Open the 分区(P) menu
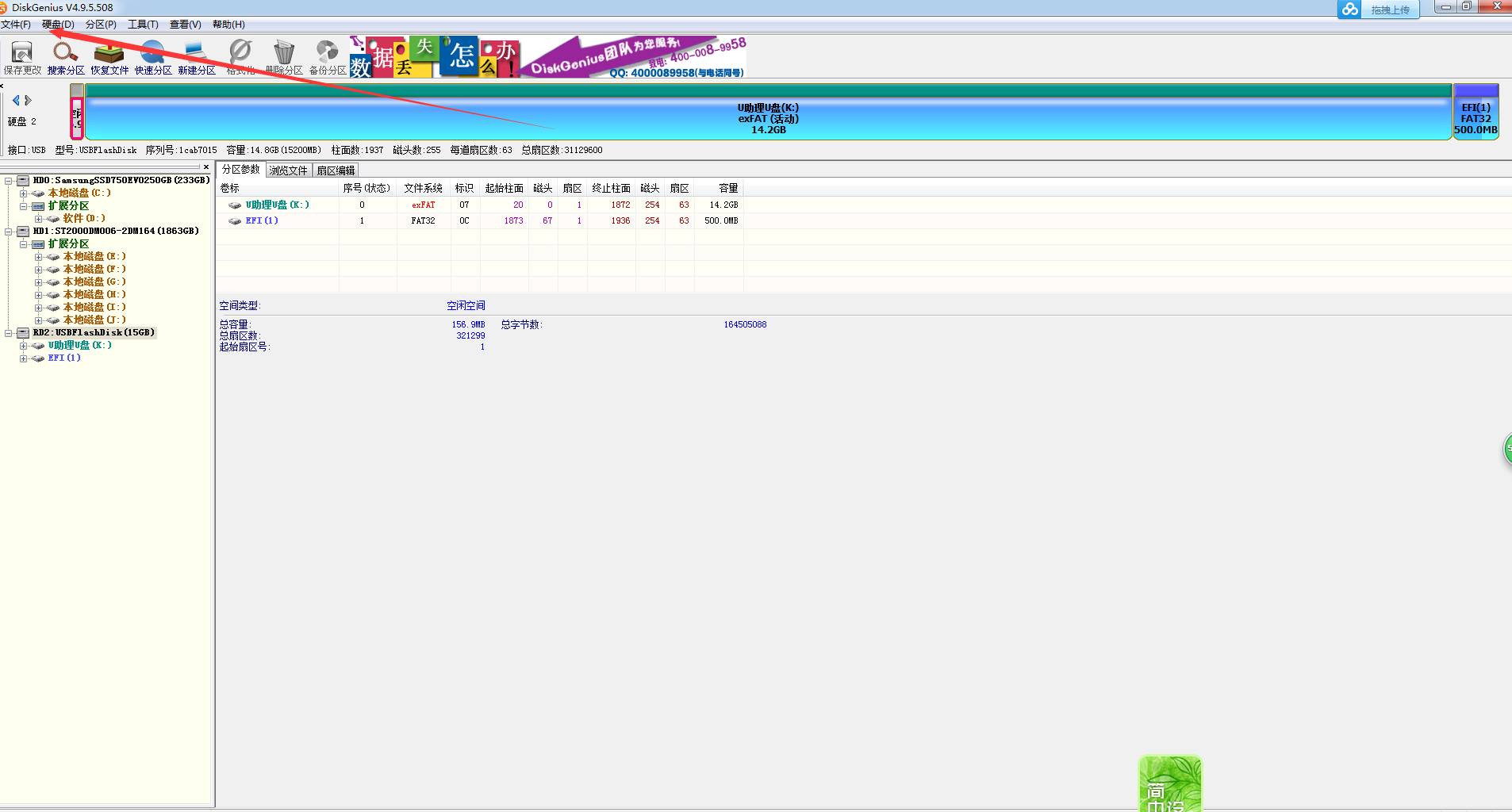This screenshot has width=1512, height=812. coord(101,25)
